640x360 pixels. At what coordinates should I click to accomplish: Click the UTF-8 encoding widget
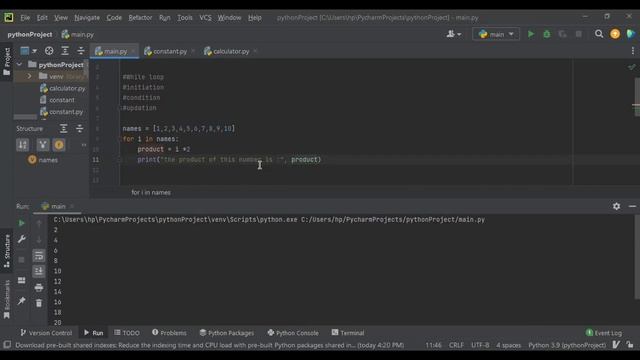point(480,345)
